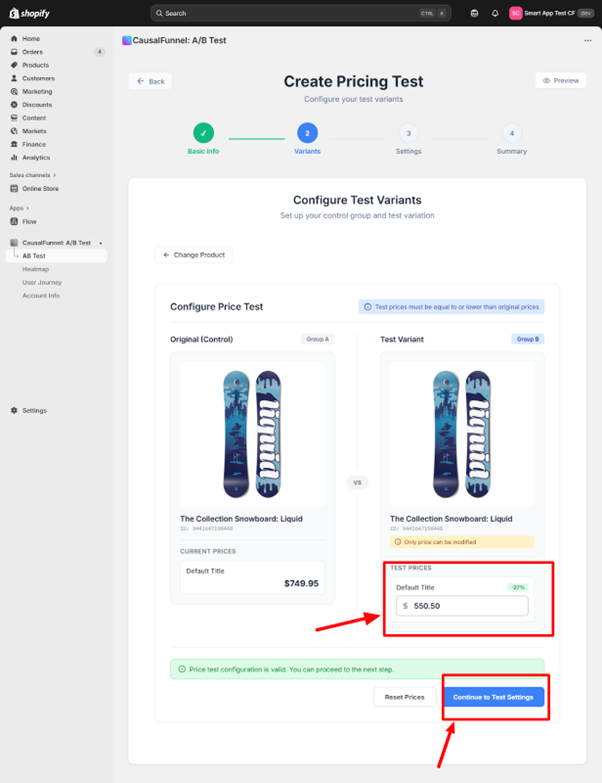Click the Shopify search bar
602x783 pixels.
pos(300,13)
